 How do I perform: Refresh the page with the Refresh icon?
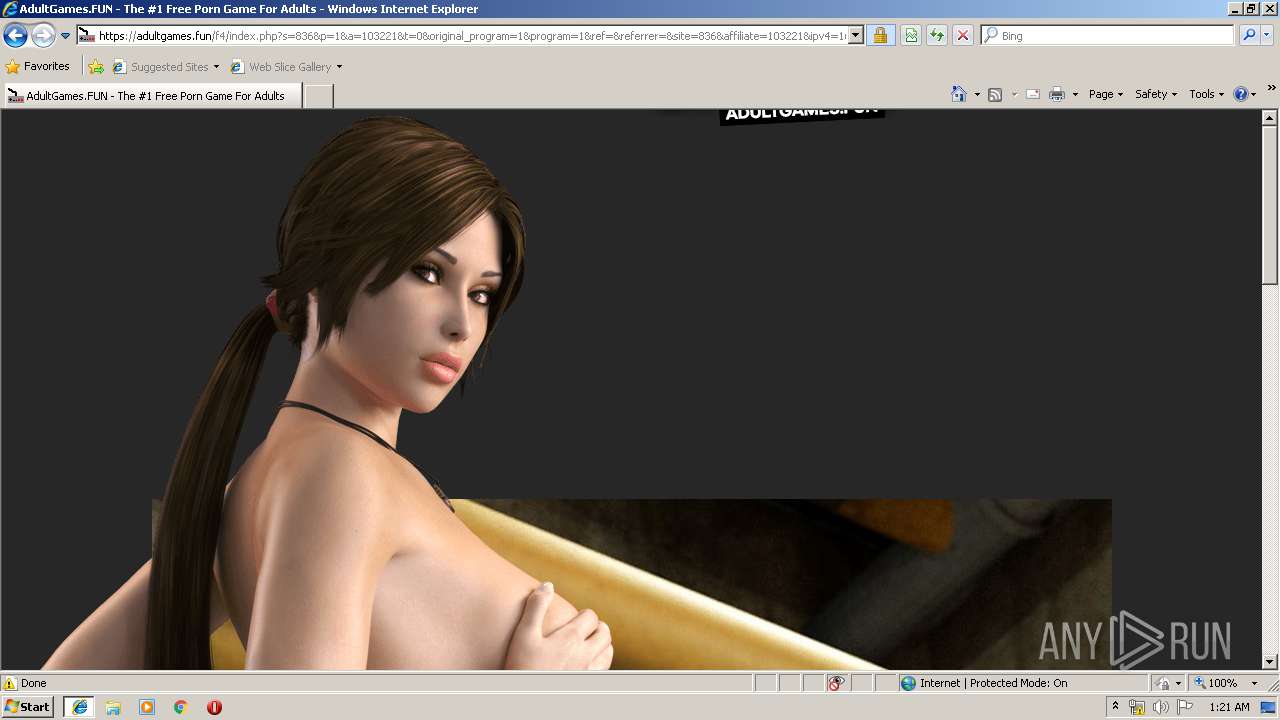coord(937,36)
